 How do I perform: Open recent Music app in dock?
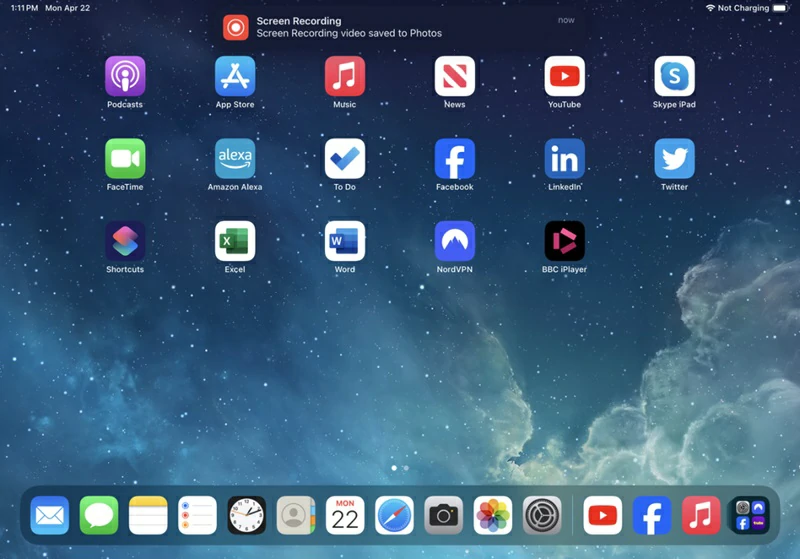coord(701,515)
